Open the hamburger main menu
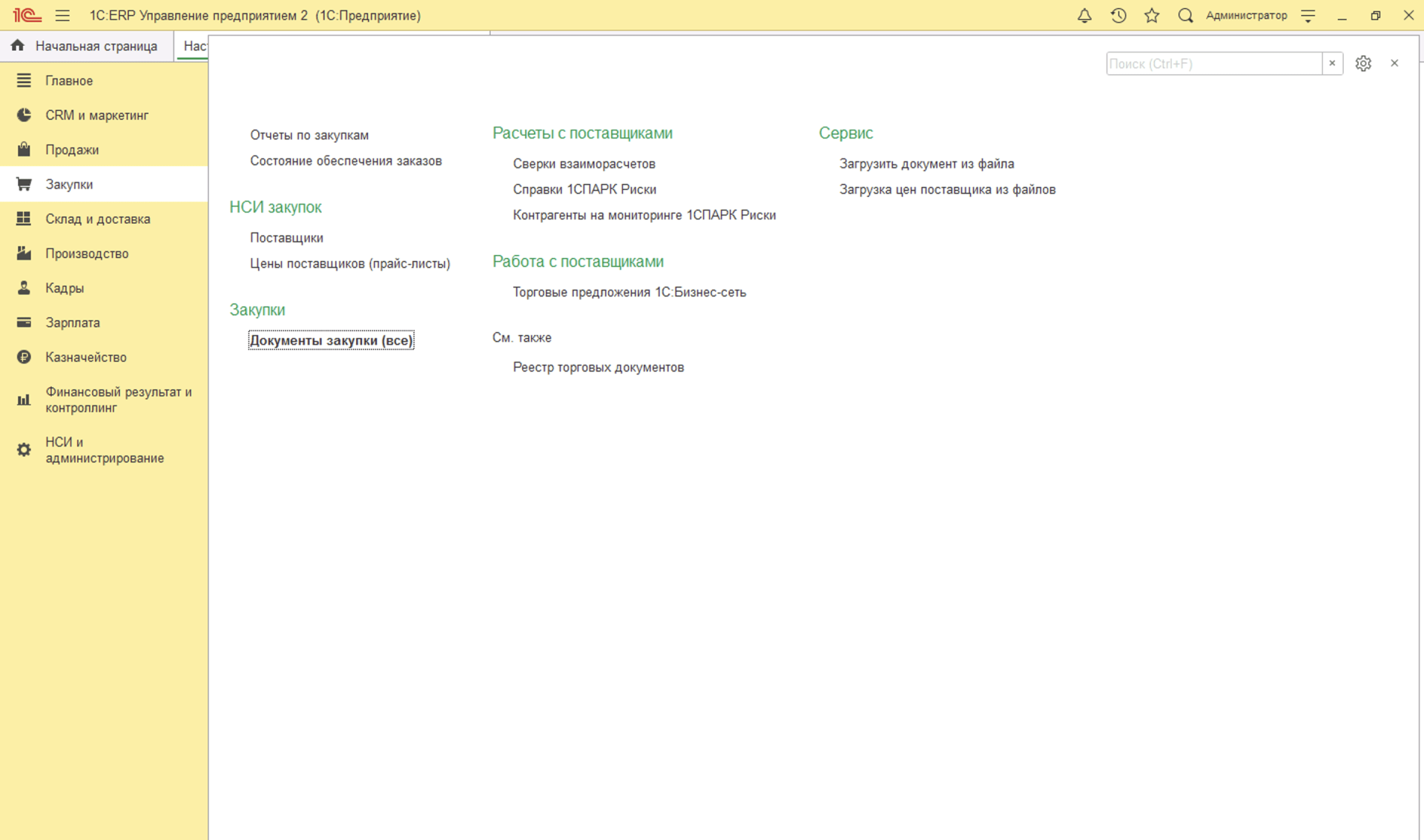This screenshot has width=1424, height=840. [62, 16]
